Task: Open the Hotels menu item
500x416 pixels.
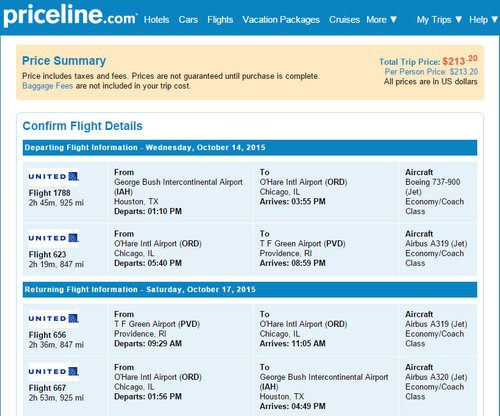Action: [x=157, y=20]
